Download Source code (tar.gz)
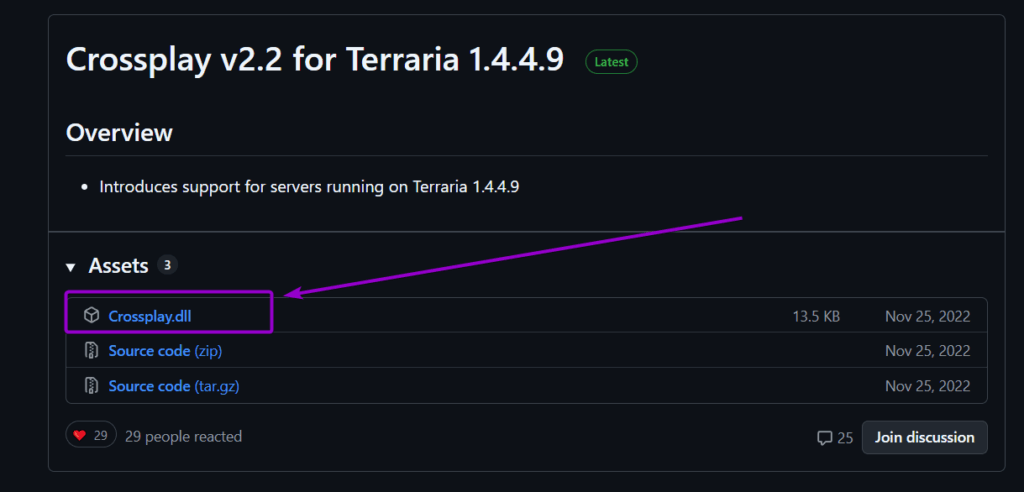The height and width of the screenshot is (492, 1024). tap(174, 386)
